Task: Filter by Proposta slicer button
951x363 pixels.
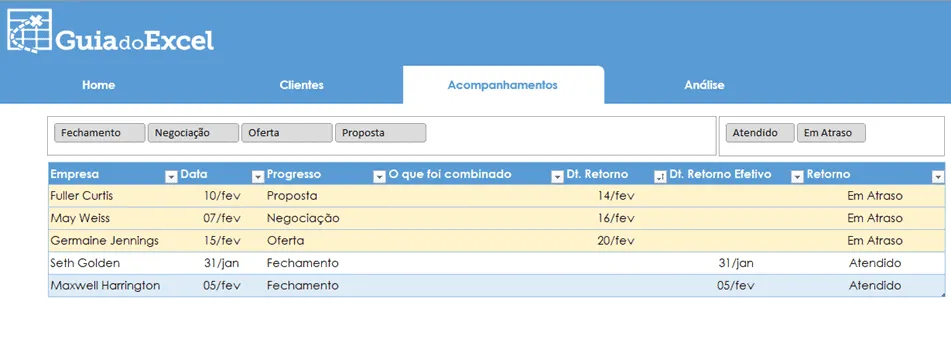Action: coord(380,133)
